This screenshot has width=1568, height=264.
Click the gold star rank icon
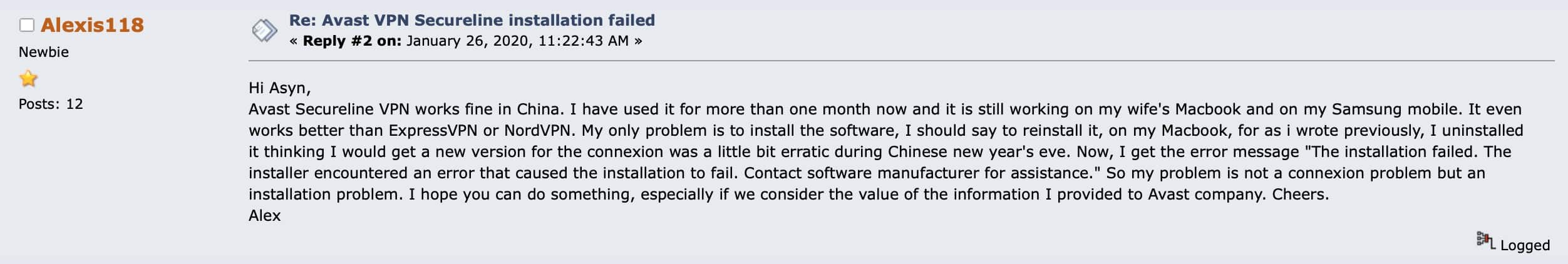(x=28, y=79)
